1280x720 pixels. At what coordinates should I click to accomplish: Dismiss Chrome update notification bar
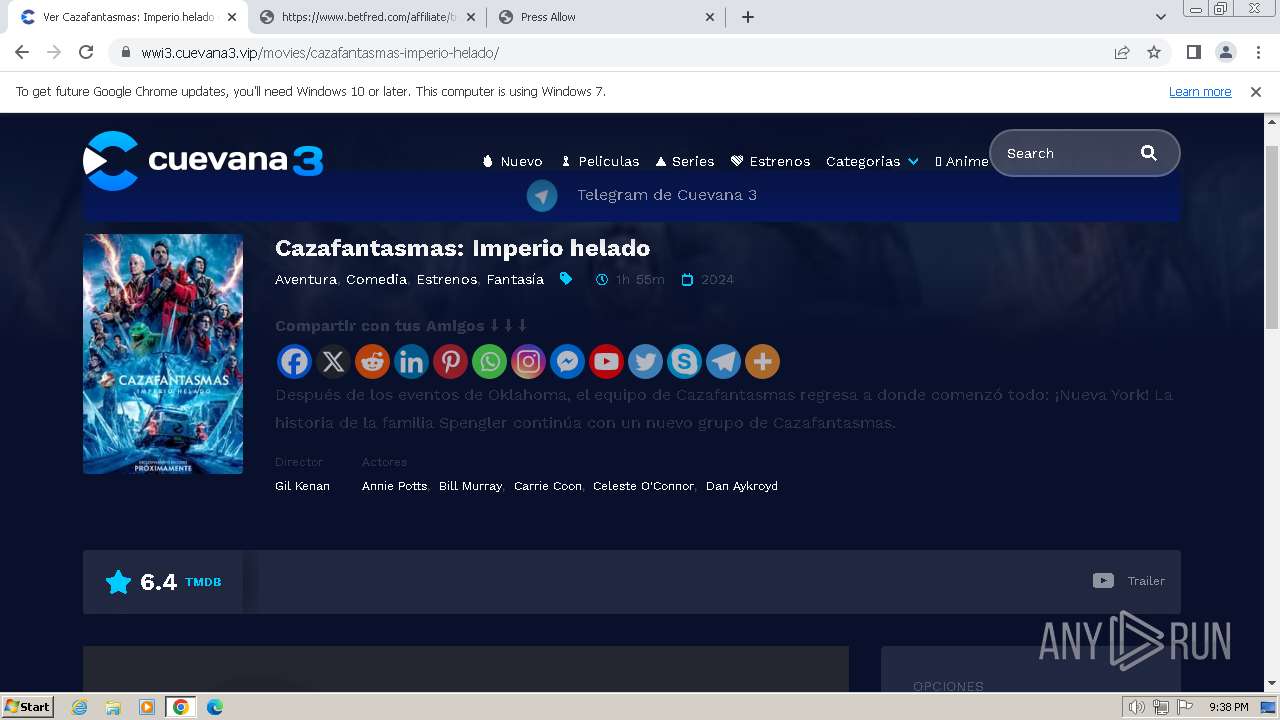point(1256,91)
